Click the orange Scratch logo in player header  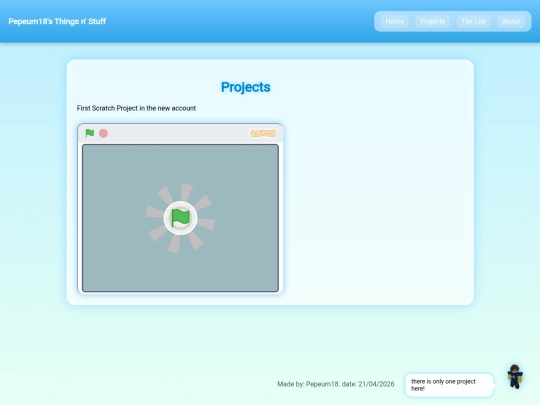coord(263,133)
